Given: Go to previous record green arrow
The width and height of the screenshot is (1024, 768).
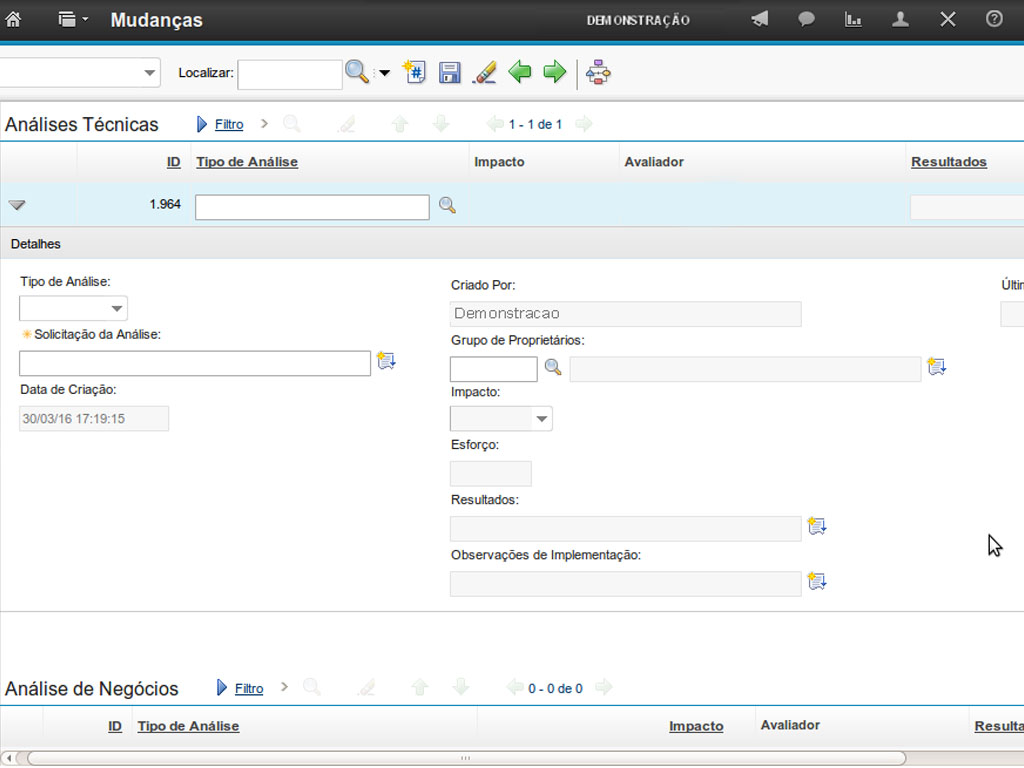Looking at the screenshot, I should (520, 72).
